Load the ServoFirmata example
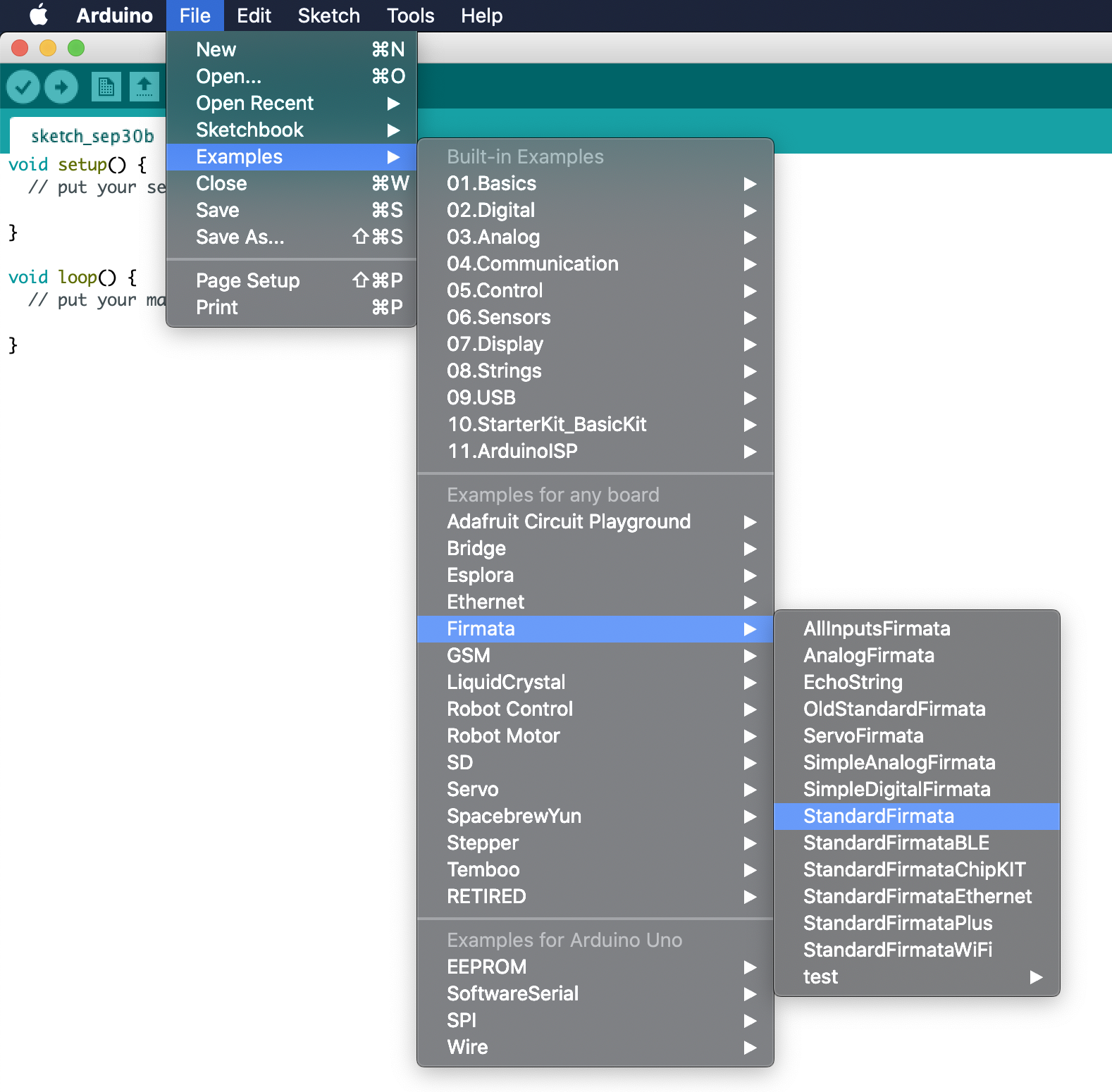This screenshot has width=1112, height=1092. 917,736
